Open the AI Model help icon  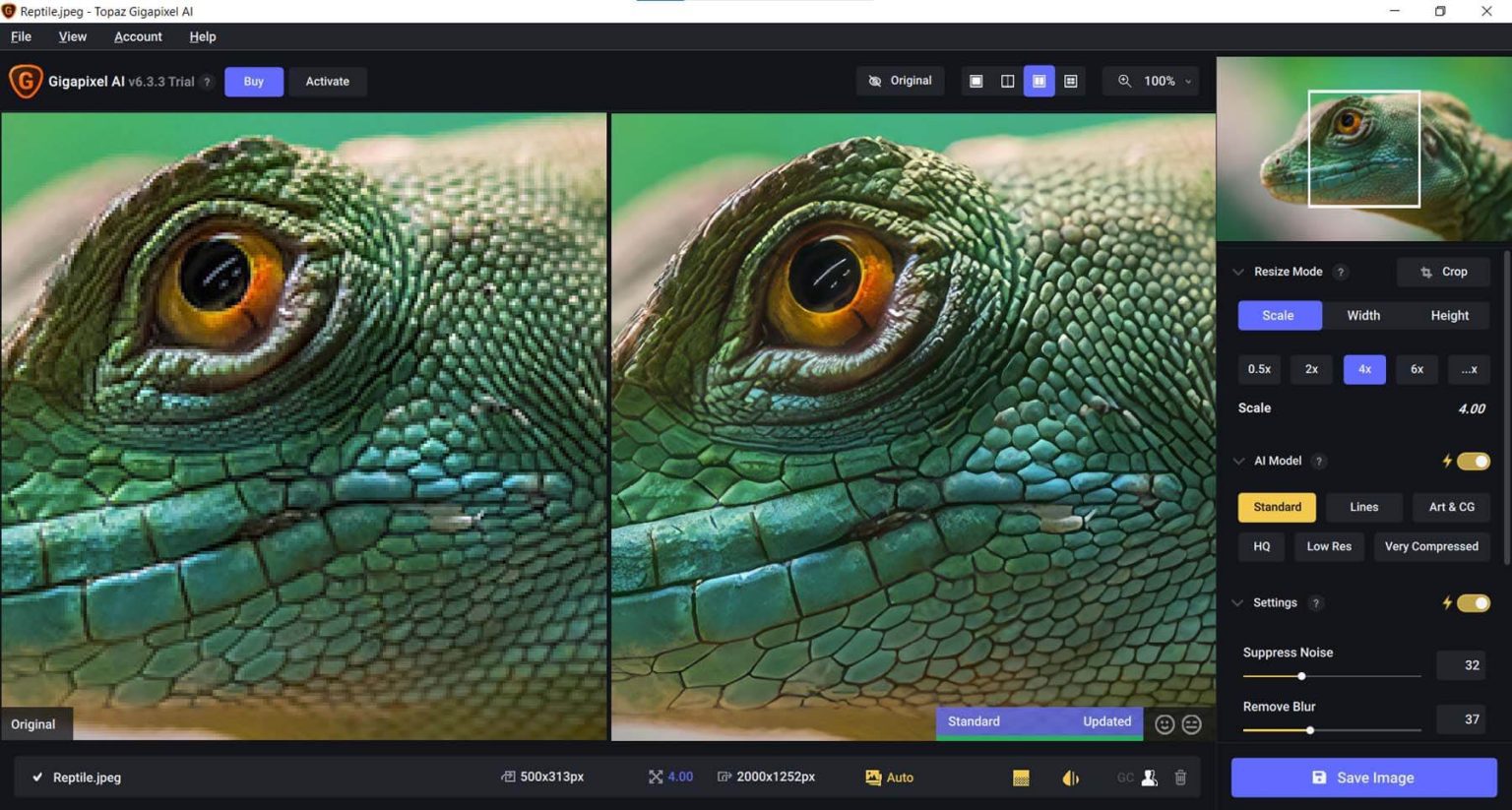1319,462
